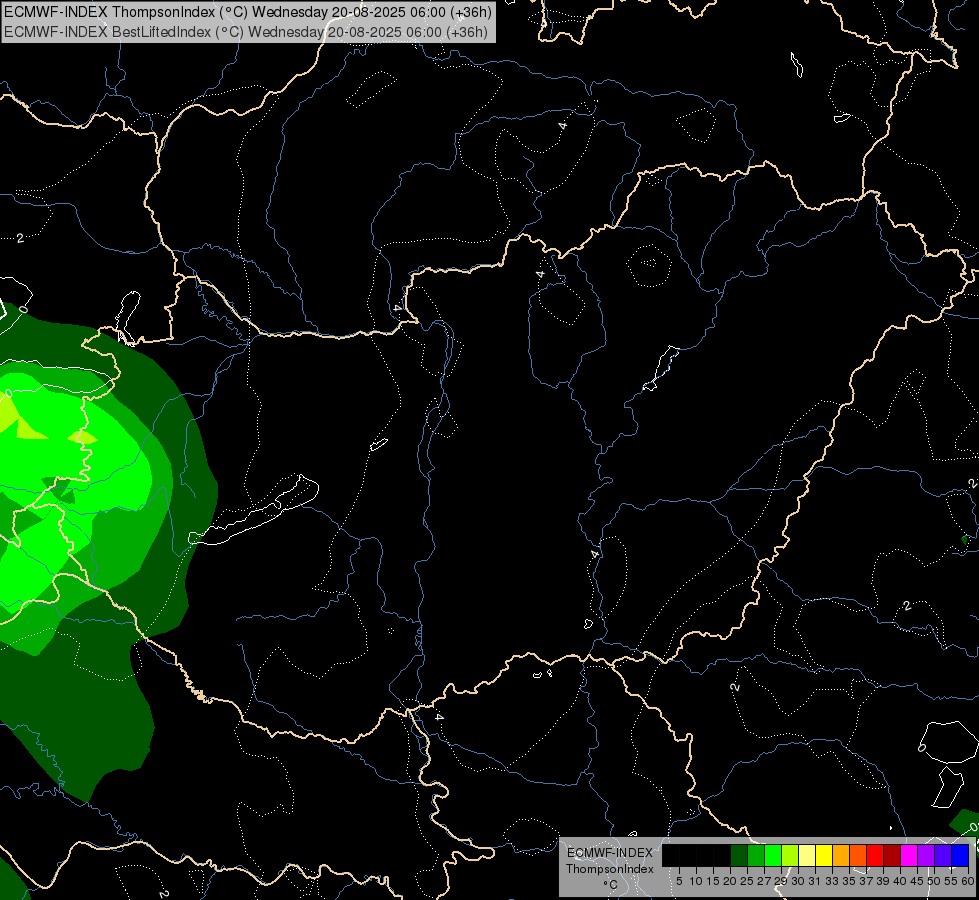
Task: Click legend tick value 15
Action: click(713, 881)
